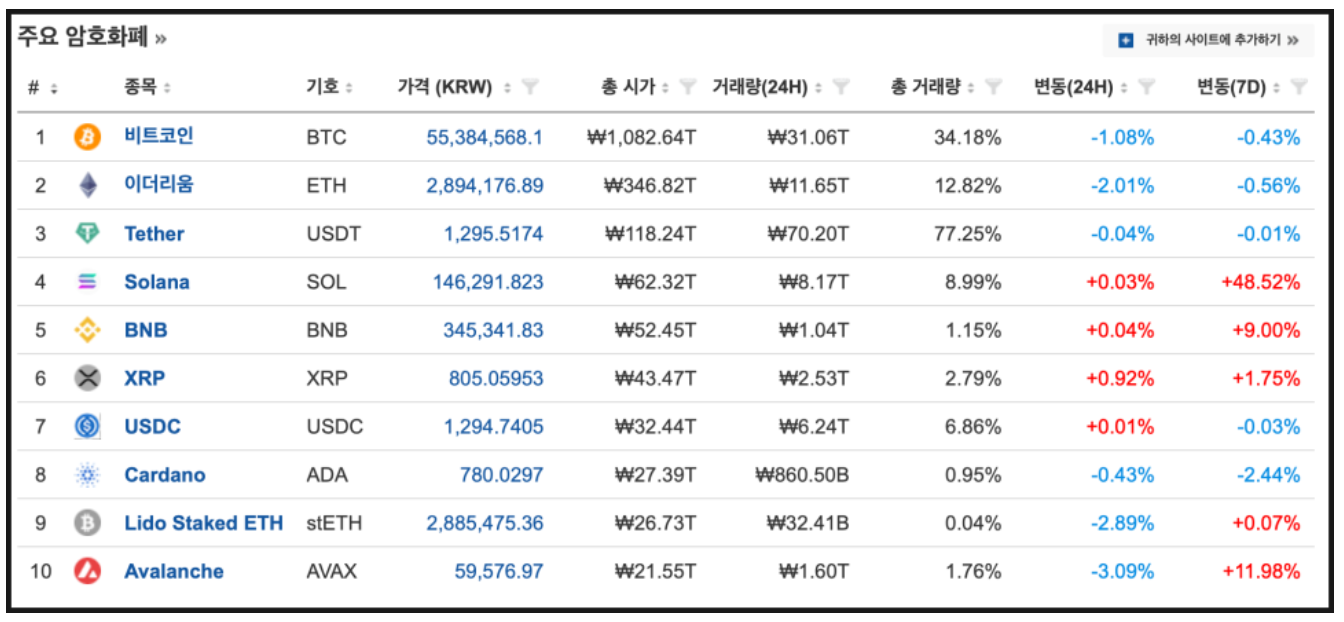Viewport: 1344px width, 622px height.
Task: Open the Tether coin page link
Action: [154, 234]
